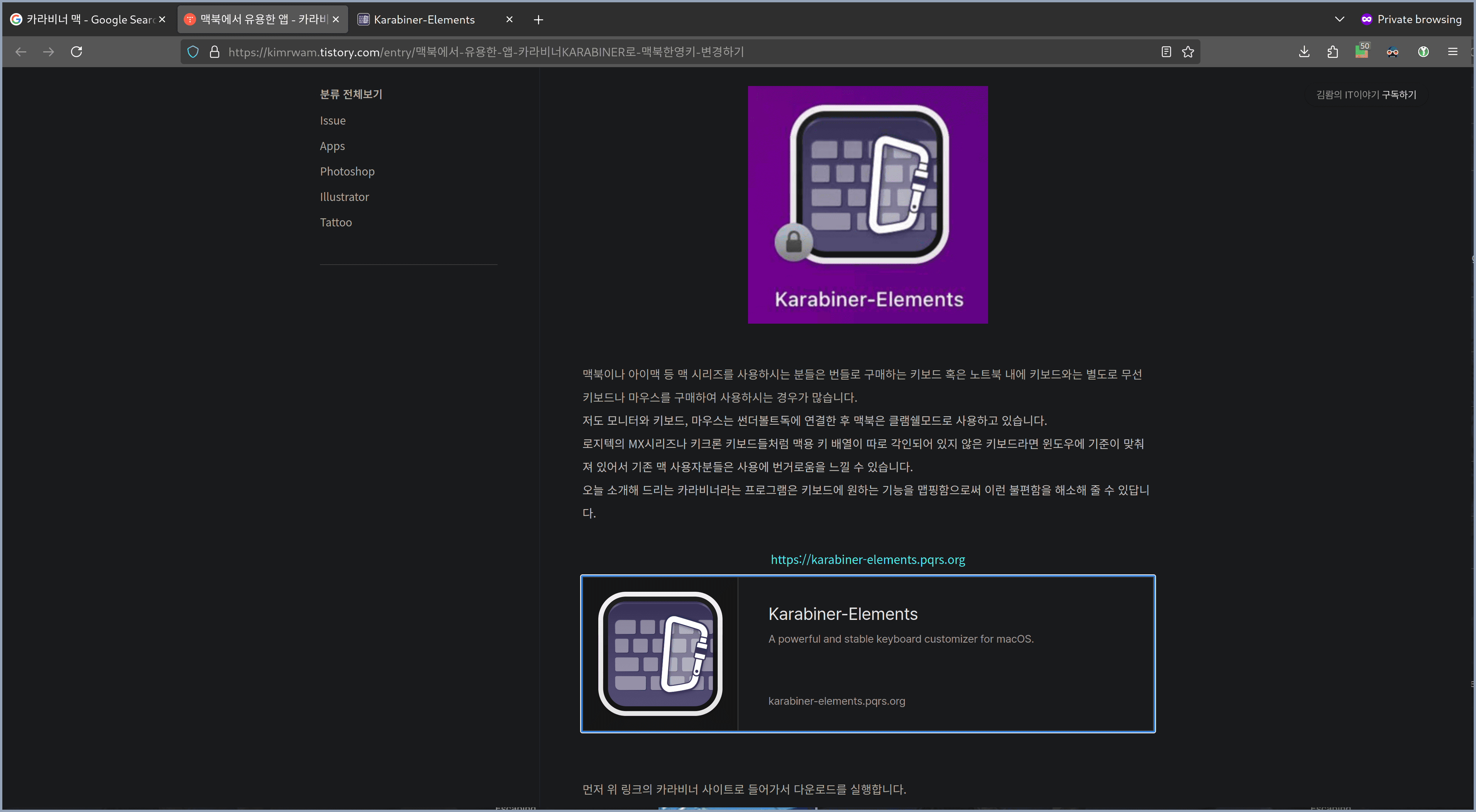View site security lock information
1476x812 pixels.
[214, 52]
